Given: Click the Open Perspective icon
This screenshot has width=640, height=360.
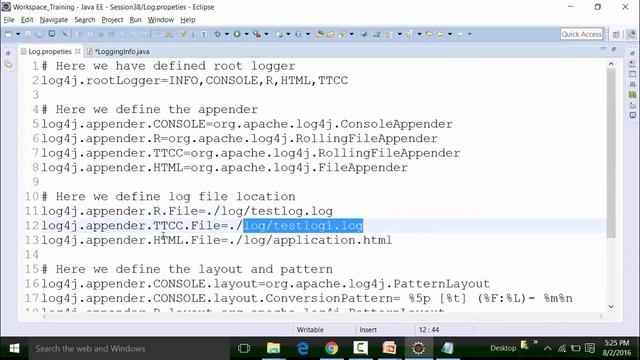Looking at the screenshot, I should [x=616, y=35].
